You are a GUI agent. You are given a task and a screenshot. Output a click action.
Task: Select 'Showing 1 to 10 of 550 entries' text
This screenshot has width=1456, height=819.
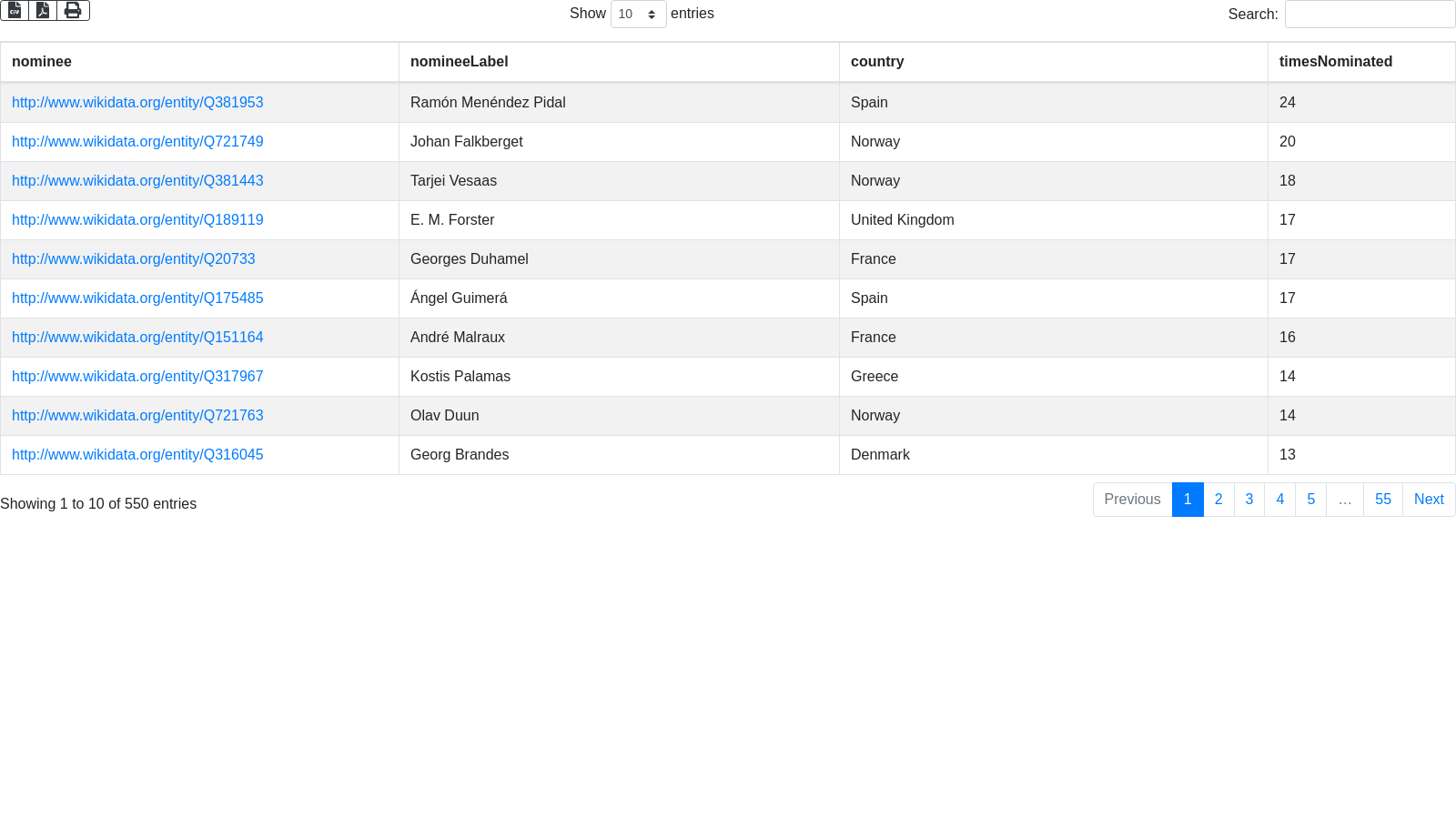(98, 504)
